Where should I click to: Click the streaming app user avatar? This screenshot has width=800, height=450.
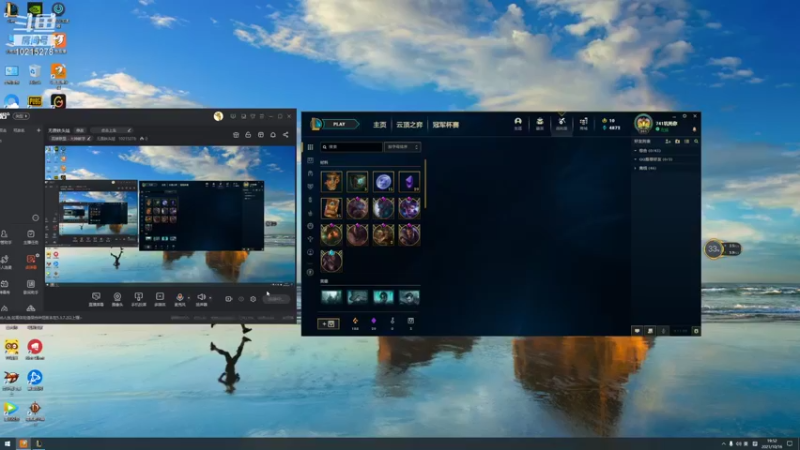coord(218,116)
